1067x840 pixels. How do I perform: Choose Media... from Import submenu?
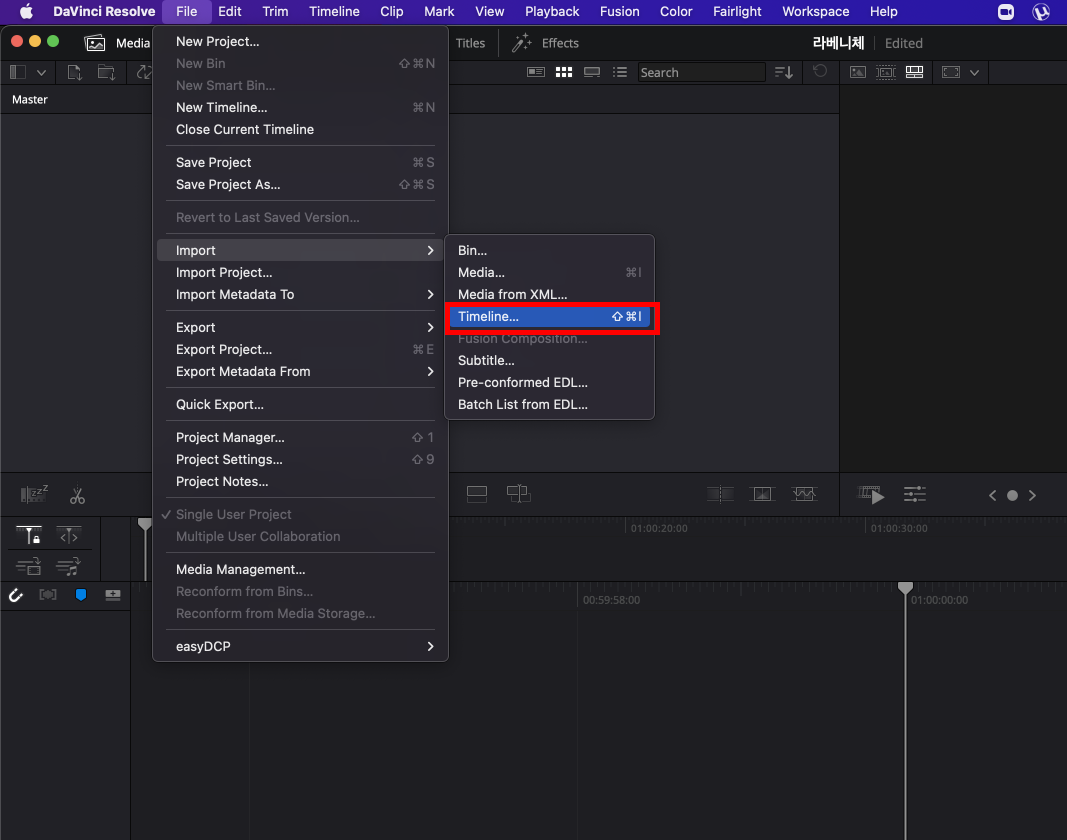click(x=550, y=272)
